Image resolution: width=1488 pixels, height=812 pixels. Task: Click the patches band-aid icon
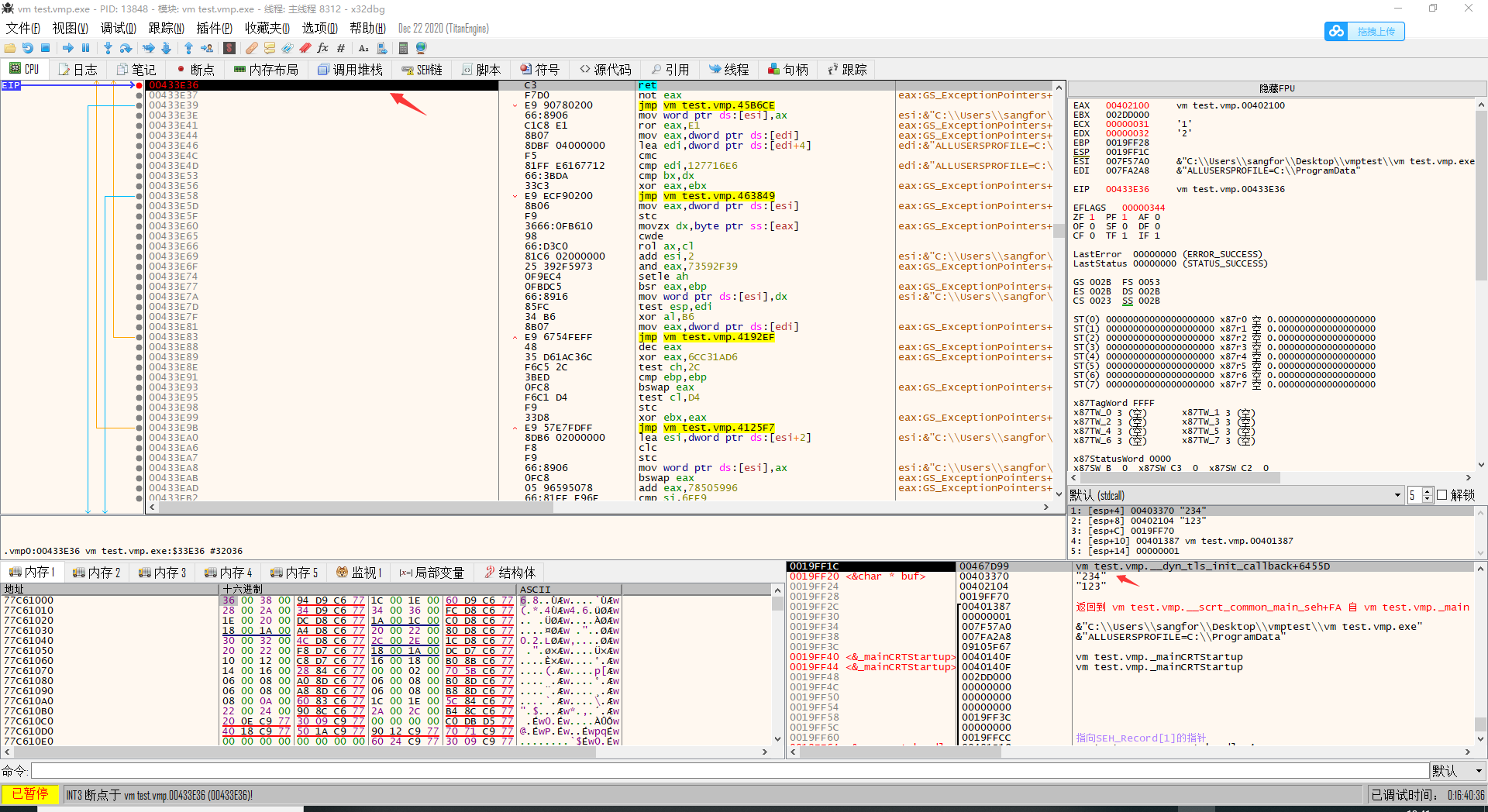point(252,48)
